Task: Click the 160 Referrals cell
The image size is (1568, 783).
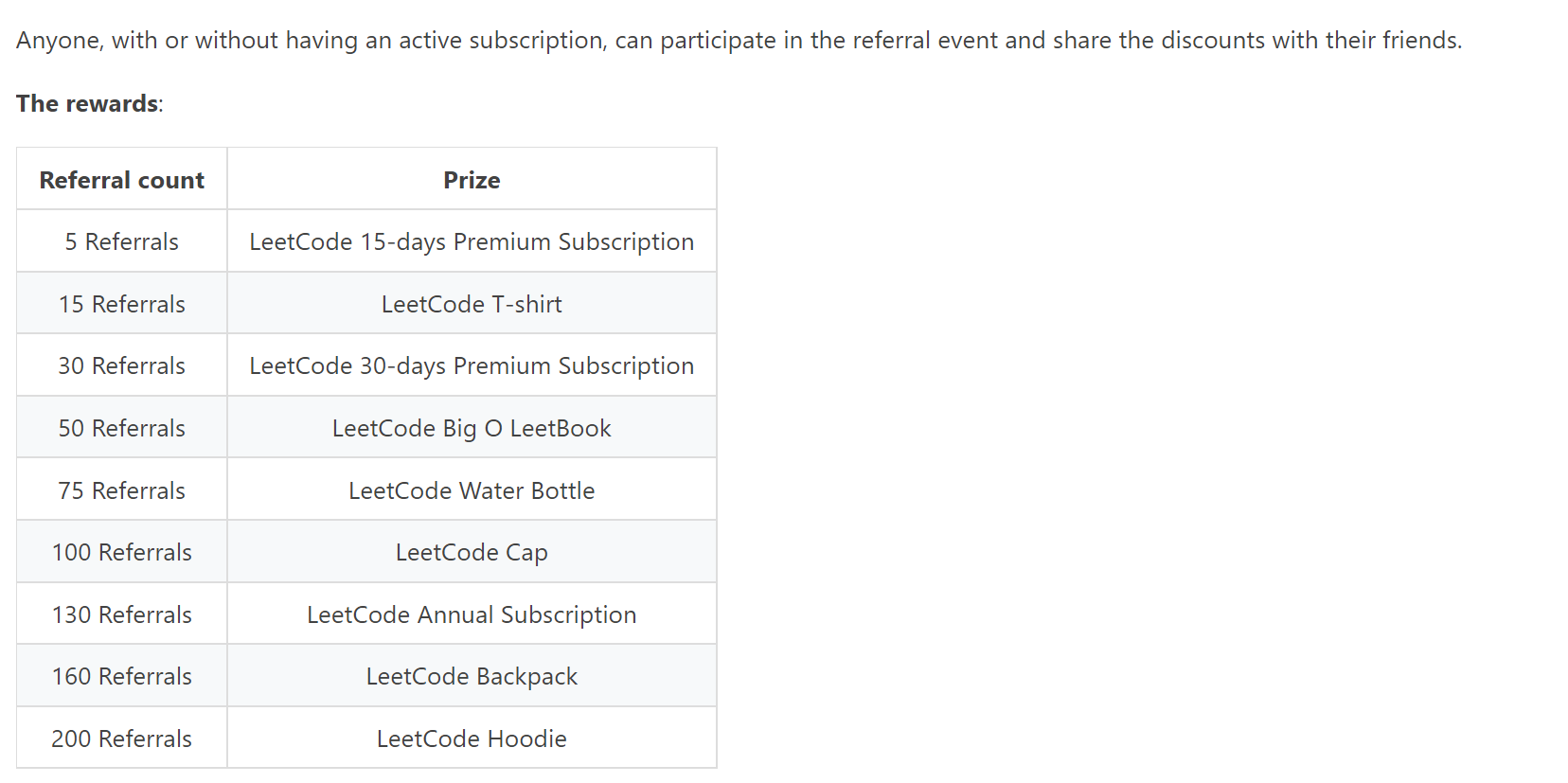Action: pos(122,676)
